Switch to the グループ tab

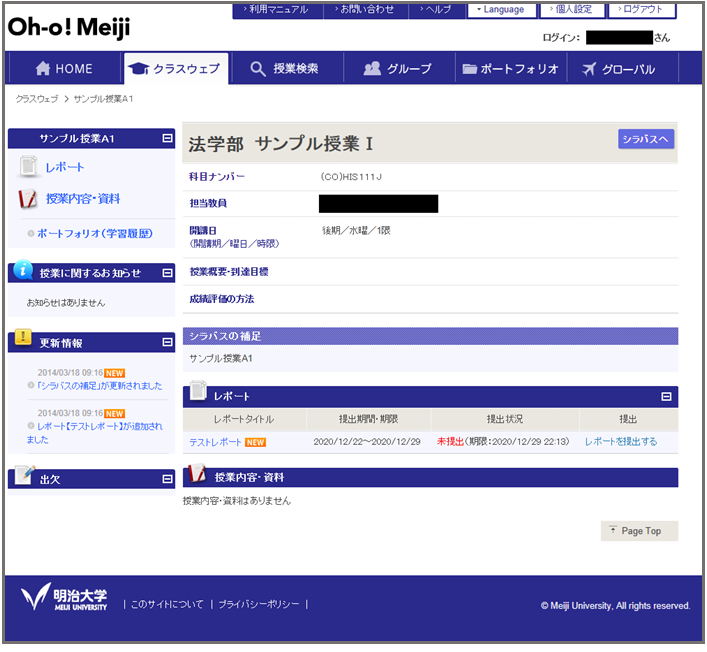pos(399,69)
